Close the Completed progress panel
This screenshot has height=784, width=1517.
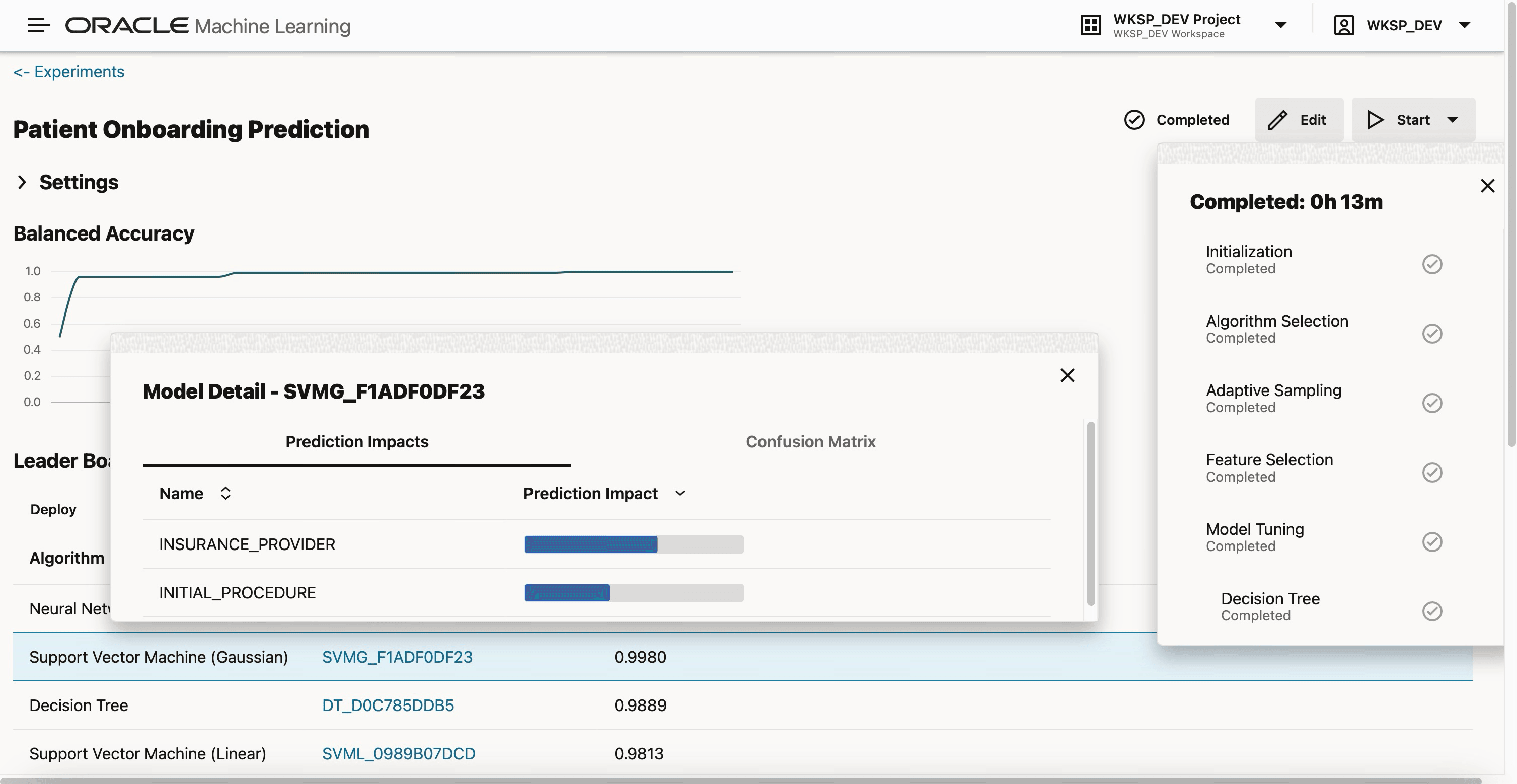tap(1487, 186)
